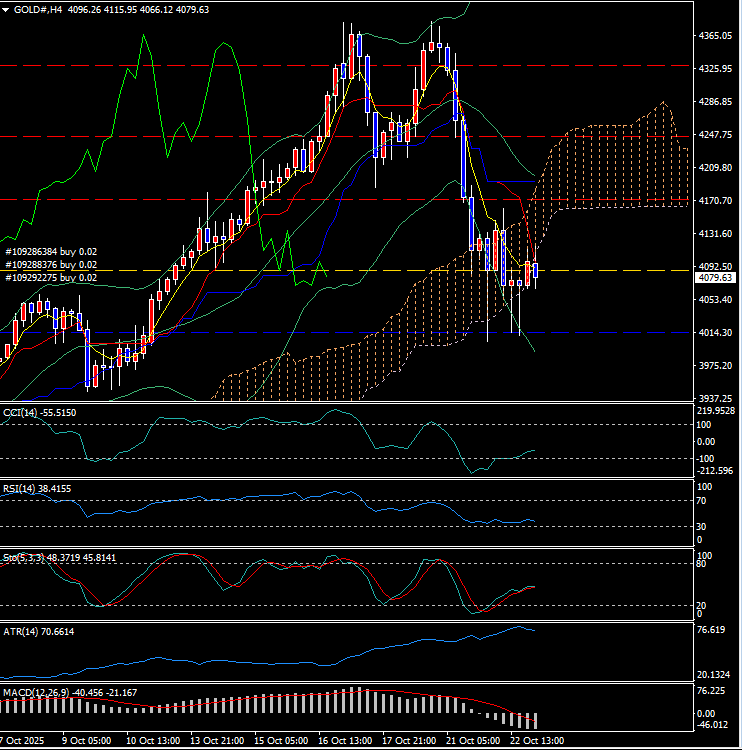Select the blue dashed horizontal line
The width and height of the screenshot is (742, 750).
pyautogui.click(x=300, y=332)
